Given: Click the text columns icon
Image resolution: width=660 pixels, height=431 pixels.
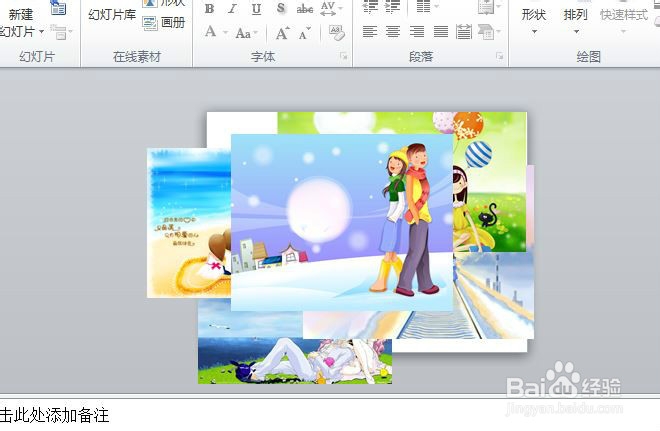Looking at the screenshot, I should [423, 6].
